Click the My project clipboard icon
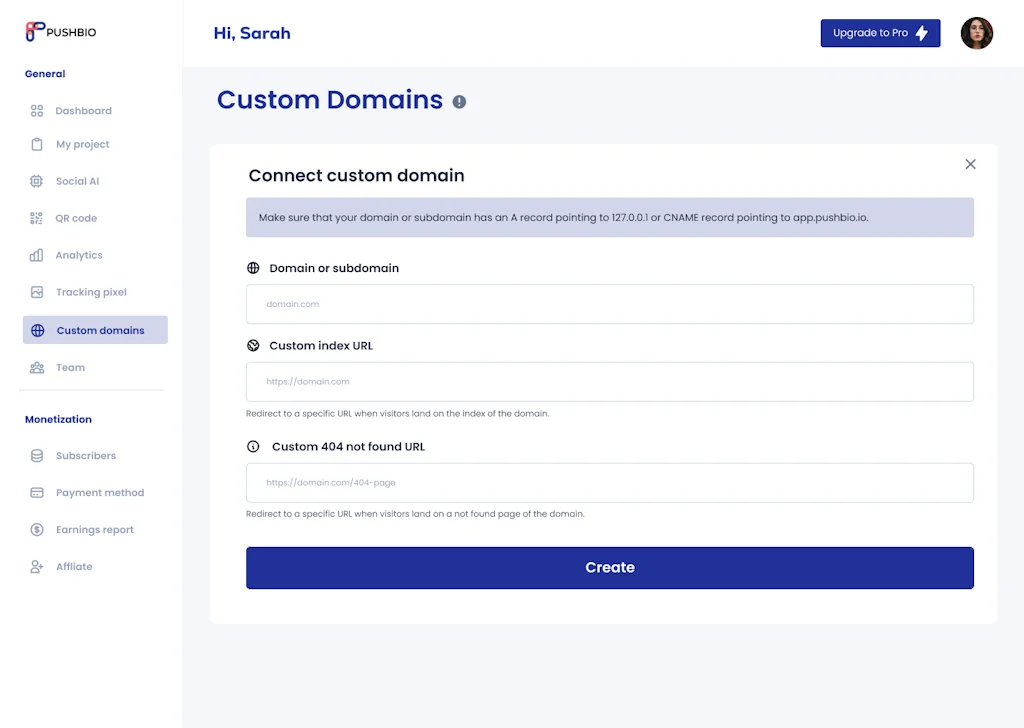The image size is (1024, 728). [37, 144]
